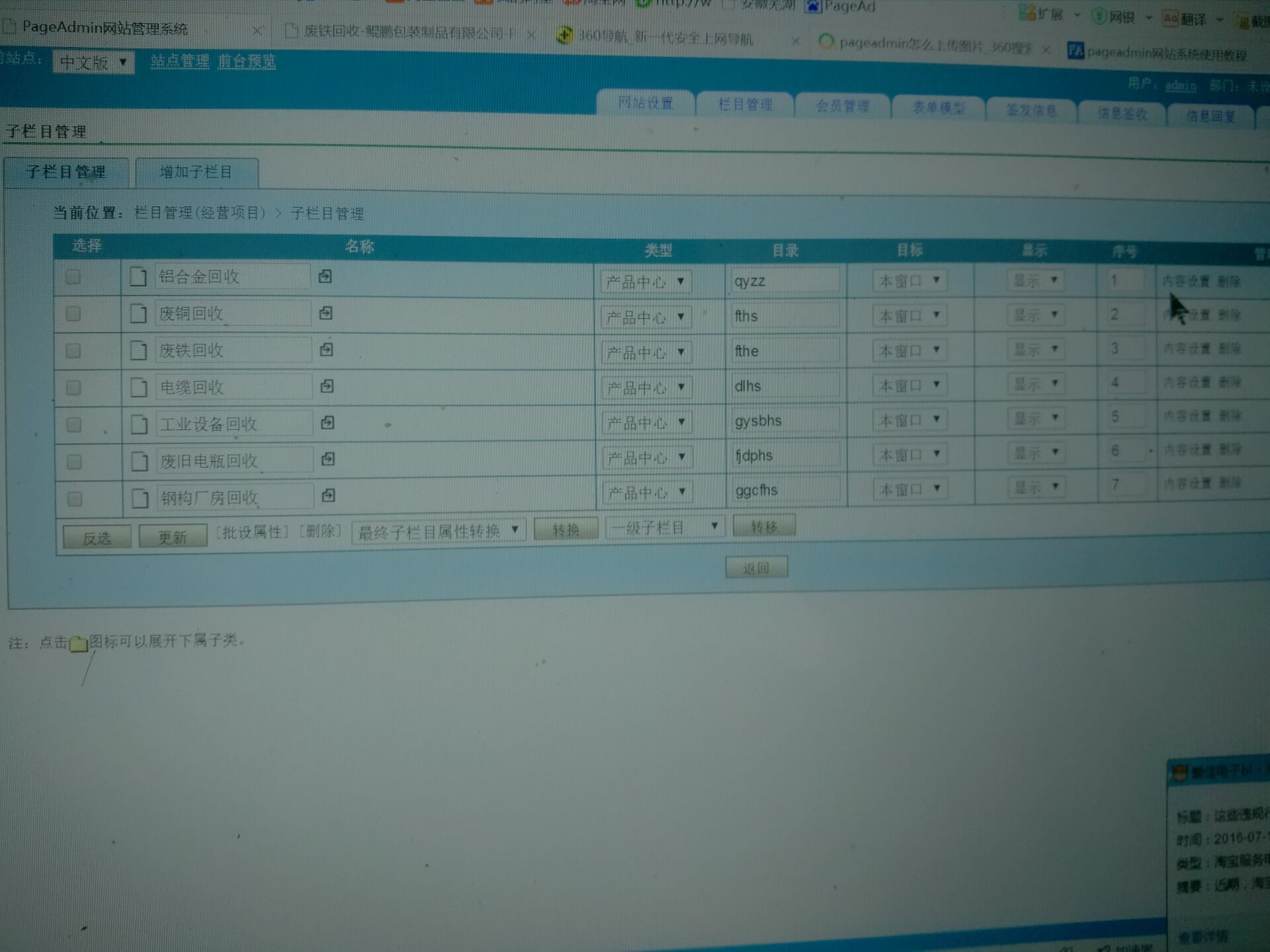This screenshot has height=952, width=1270.
Task: Click the 360导航 tab favicon icon
Action: (x=564, y=36)
